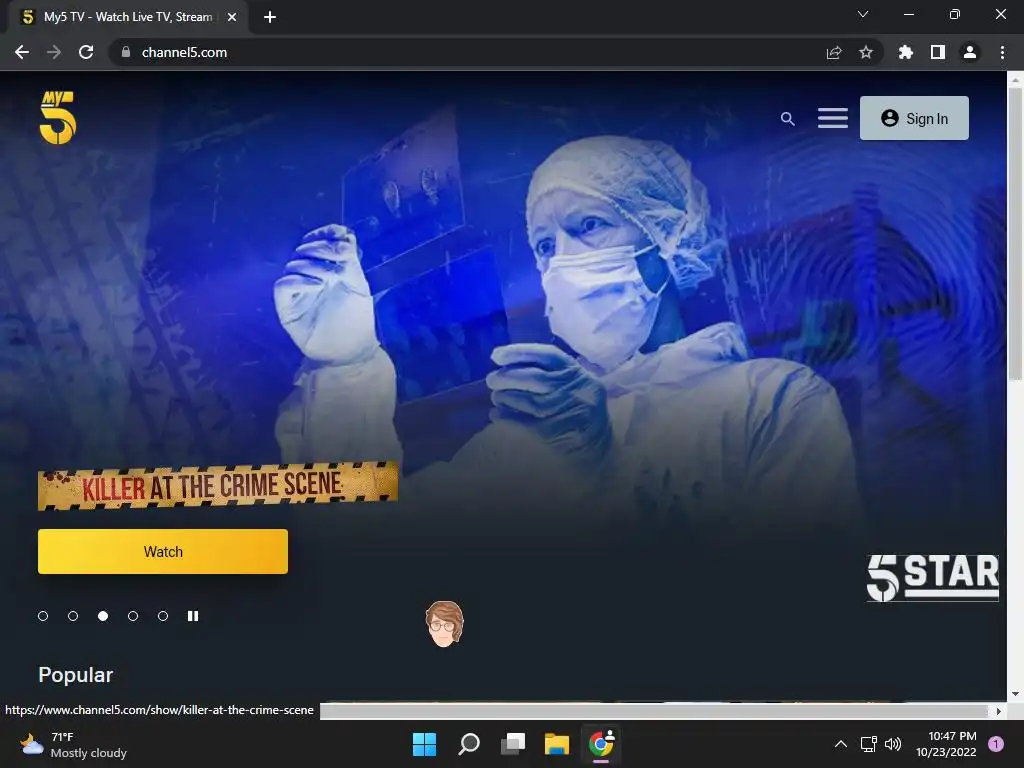The width and height of the screenshot is (1024, 768).
Task: Click the scroll up arrow
Action: 1015,80
